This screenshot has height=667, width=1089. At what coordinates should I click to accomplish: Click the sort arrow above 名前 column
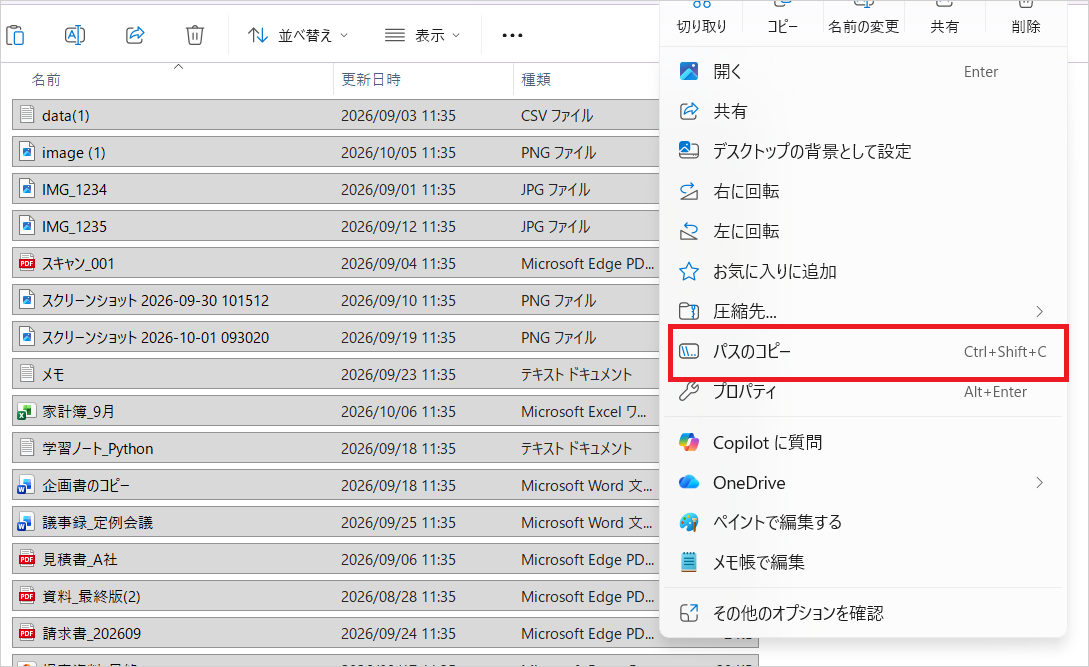pos(178,67)
